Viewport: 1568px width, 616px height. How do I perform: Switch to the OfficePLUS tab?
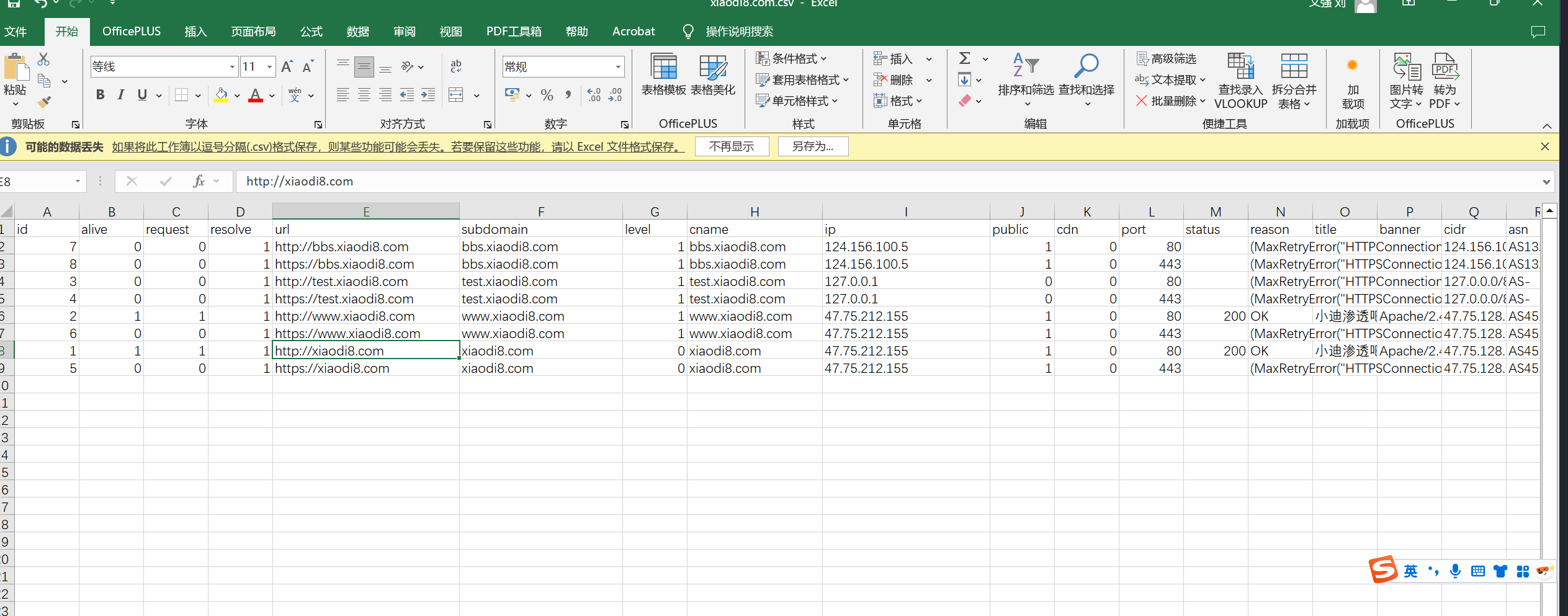coord(132,32)
